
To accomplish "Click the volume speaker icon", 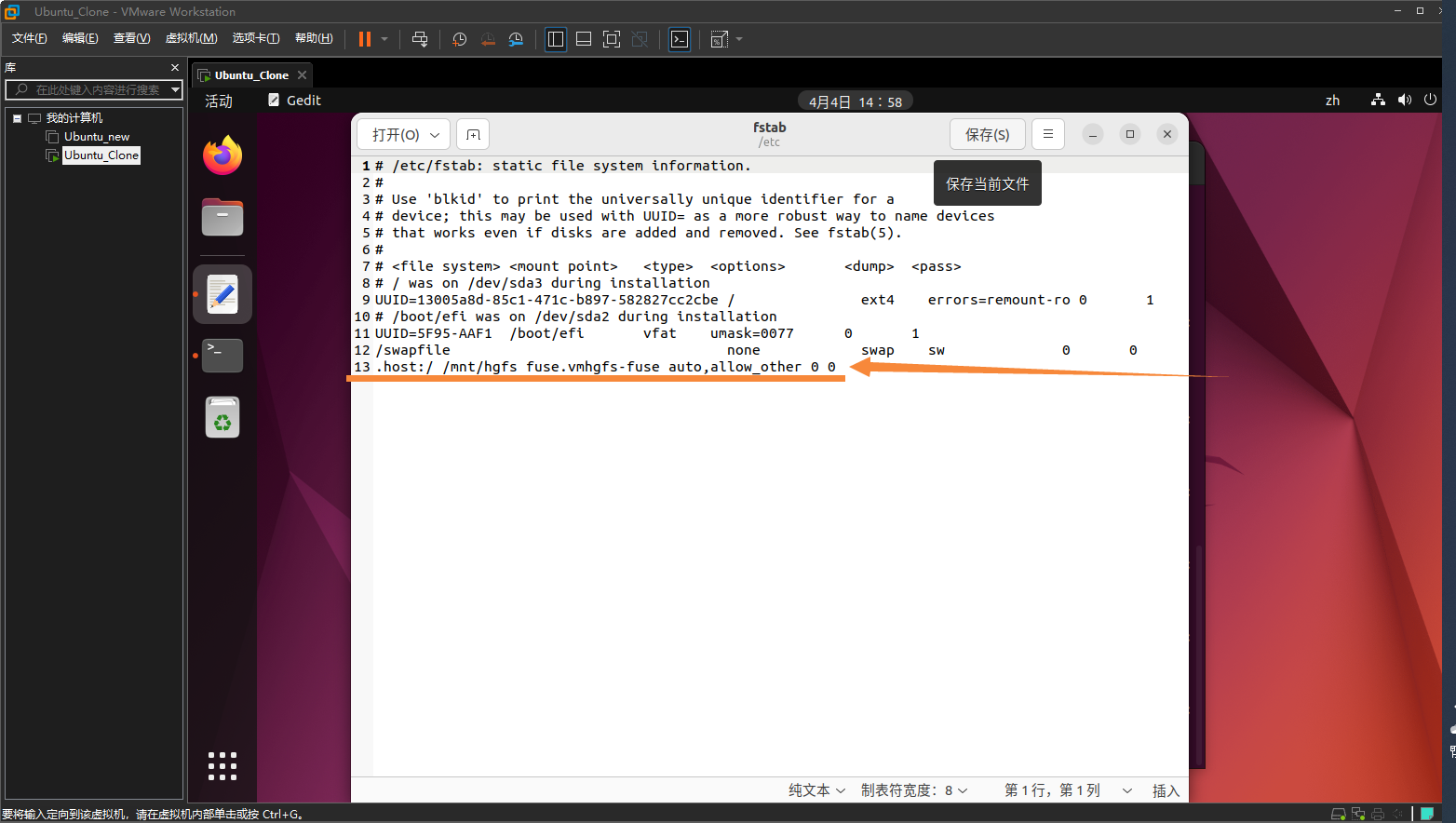I will [x=1404, y=100].
